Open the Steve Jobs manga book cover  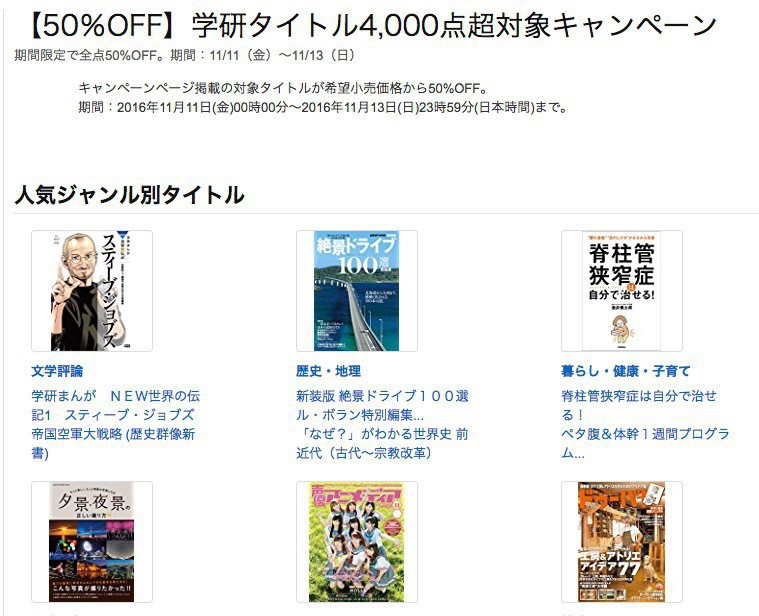tap(92, 291)
